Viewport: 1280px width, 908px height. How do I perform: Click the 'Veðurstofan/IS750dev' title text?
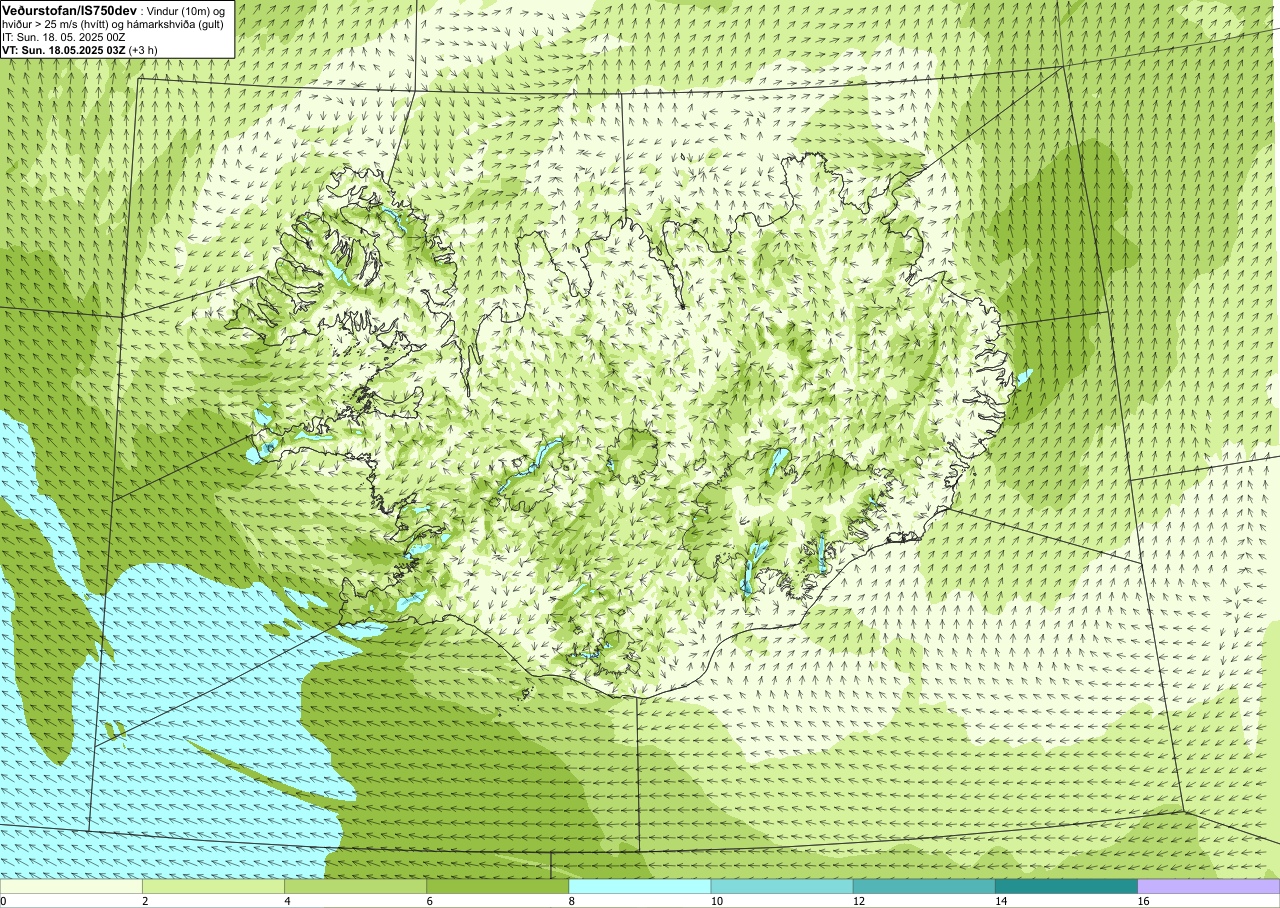click(69, 10)
